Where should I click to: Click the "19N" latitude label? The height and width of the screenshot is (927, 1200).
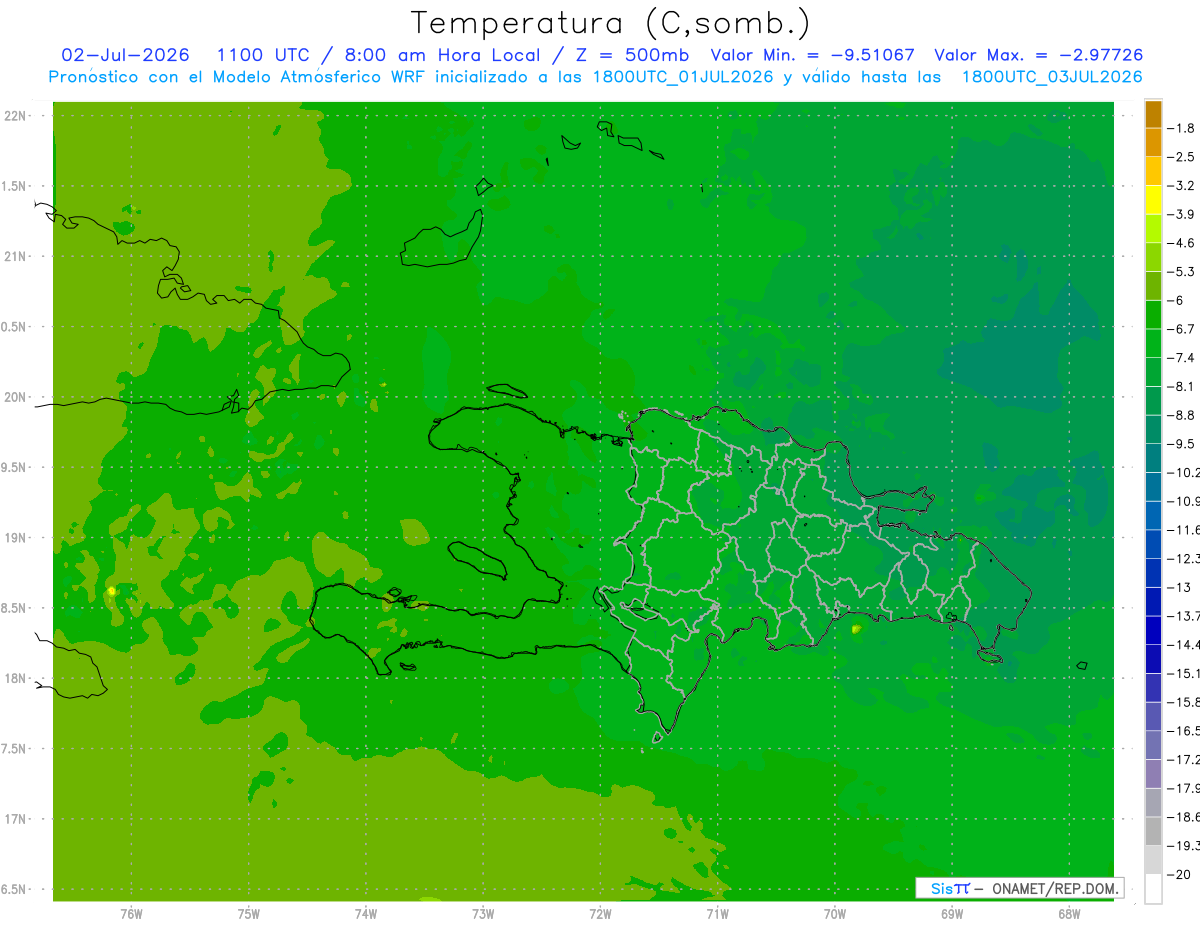(x=15, y=538)
